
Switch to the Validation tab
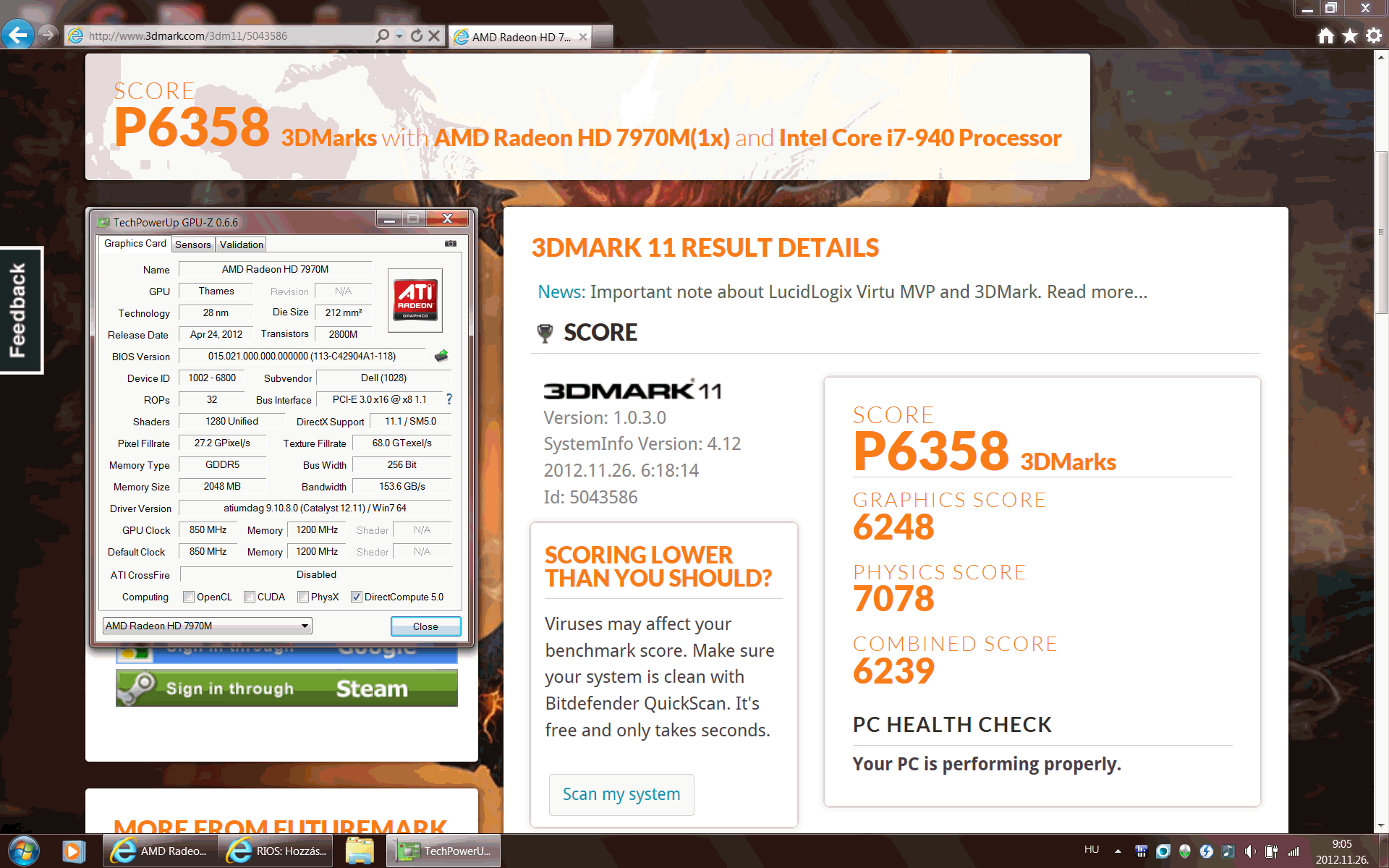point(242,244)
